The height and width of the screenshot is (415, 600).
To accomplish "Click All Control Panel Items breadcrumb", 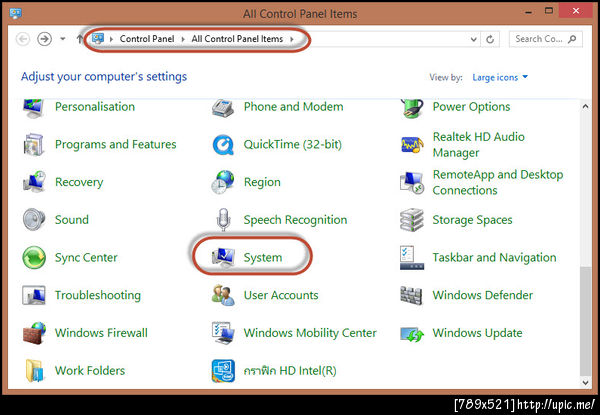I will click(x=237, y=39).
